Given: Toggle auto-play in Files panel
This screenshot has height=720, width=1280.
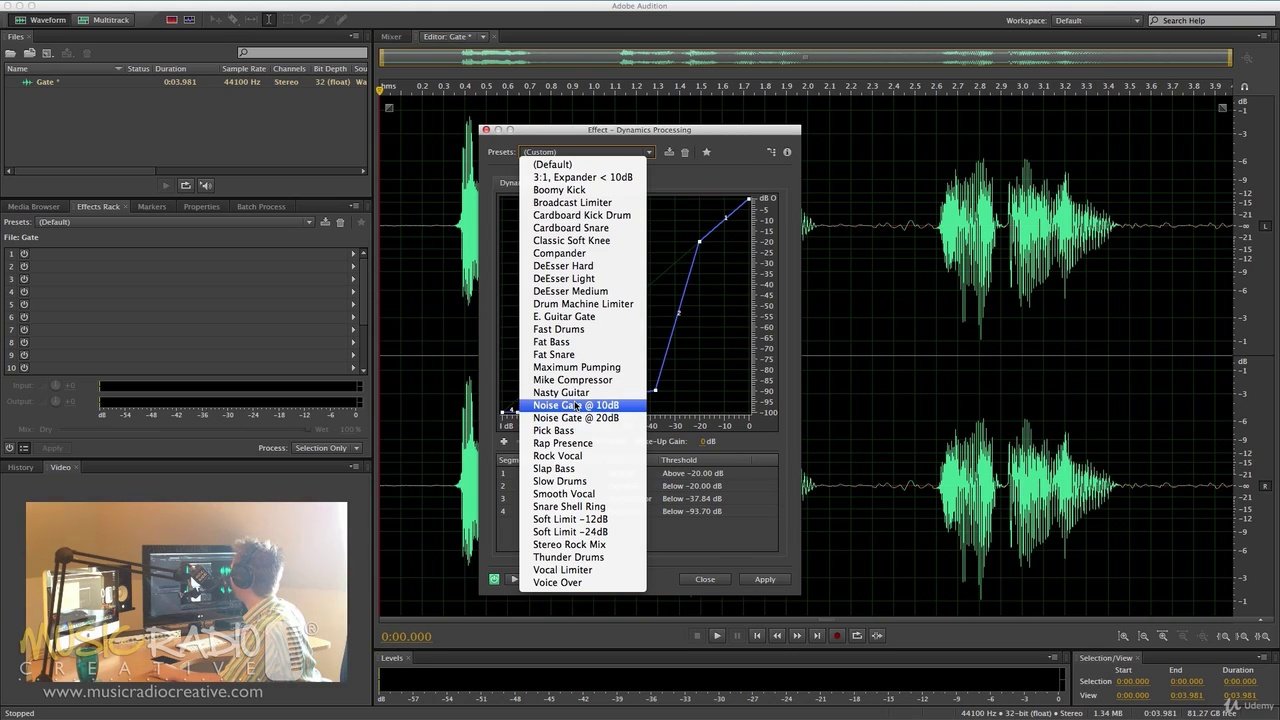Looking at the screenshot, I should (205, 185).
